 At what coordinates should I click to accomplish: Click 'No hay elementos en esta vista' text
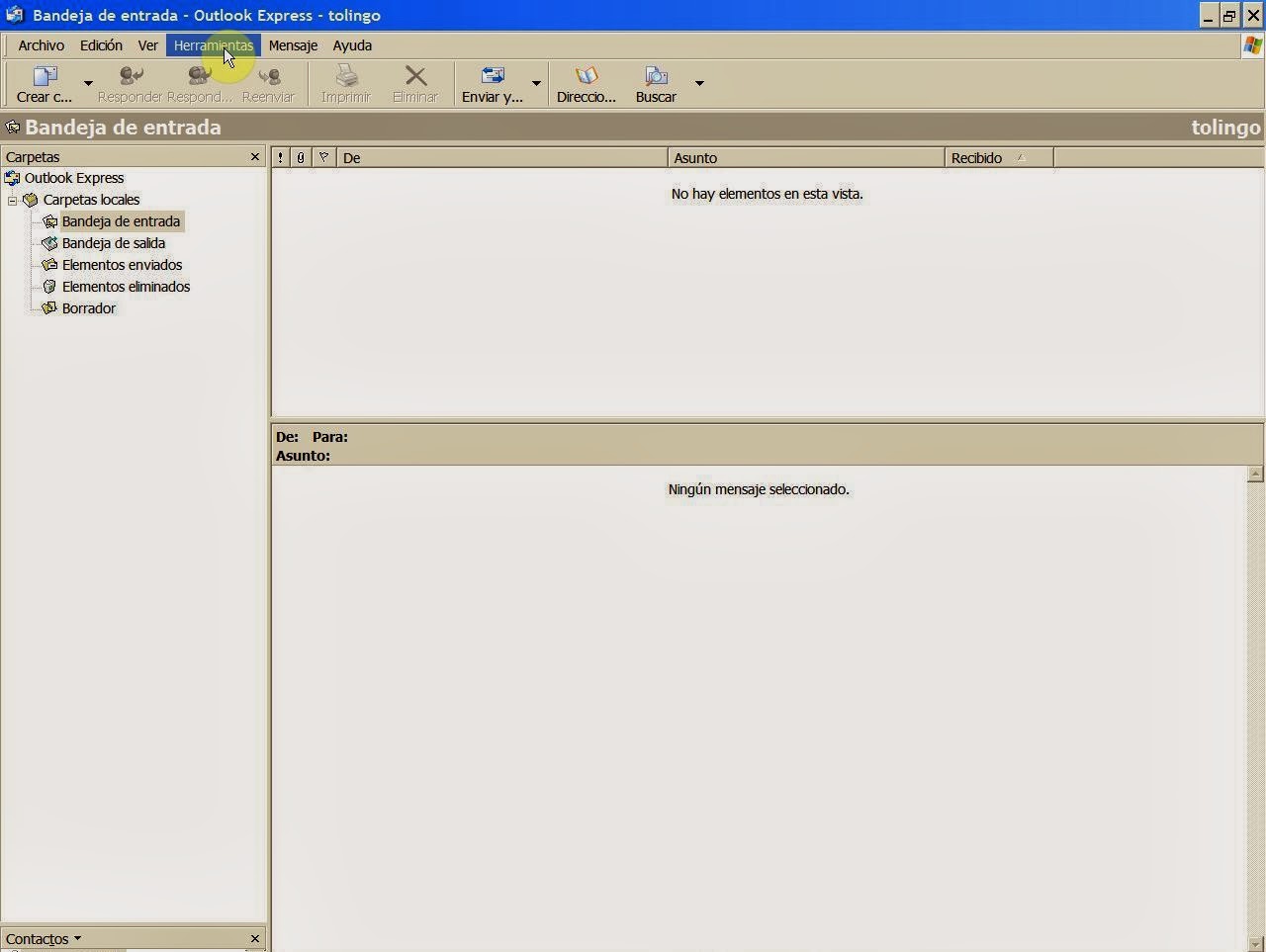pyautogui.click(x=768, y=194)
